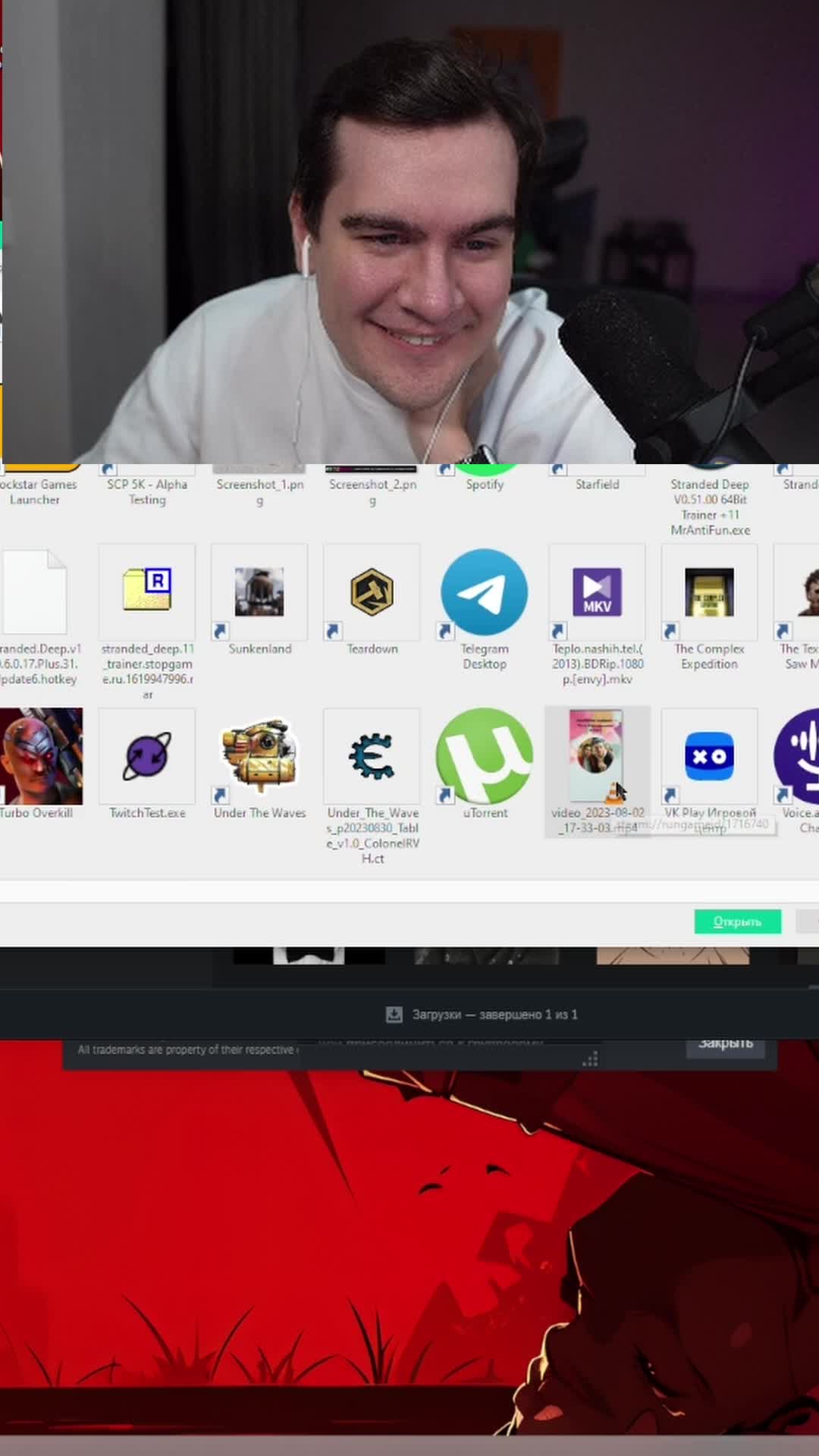Click the resize grip dots in background dialog
Screen dimensions: 819x1456
pos(590,1058)
